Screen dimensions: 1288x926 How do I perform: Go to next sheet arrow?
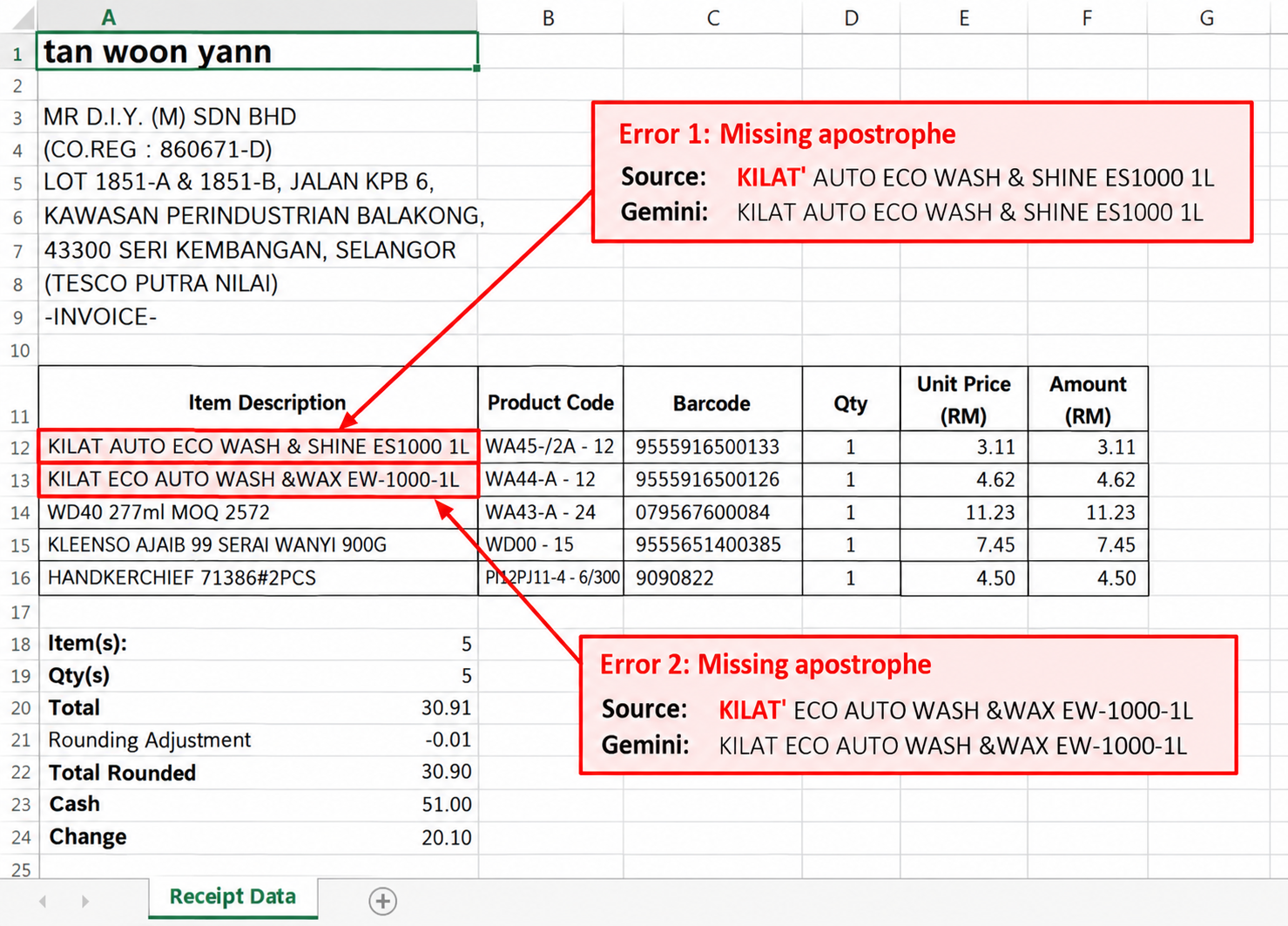tap(84, 901)
